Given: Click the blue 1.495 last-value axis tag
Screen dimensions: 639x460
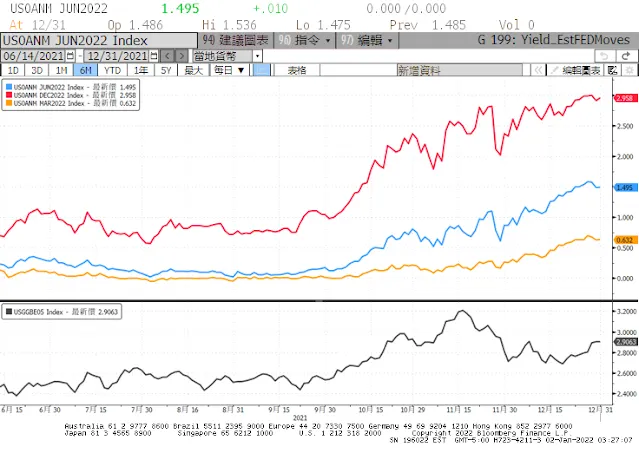Looking at the screenshot, I should click(x=625, y=187).
